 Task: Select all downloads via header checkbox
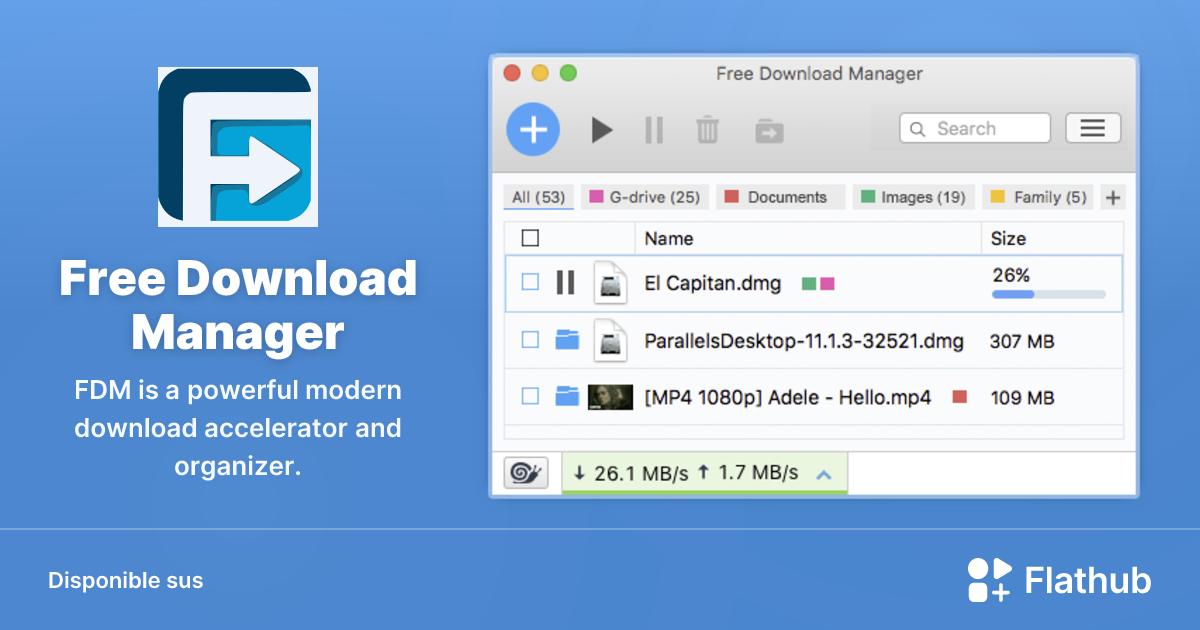(530, 238)
